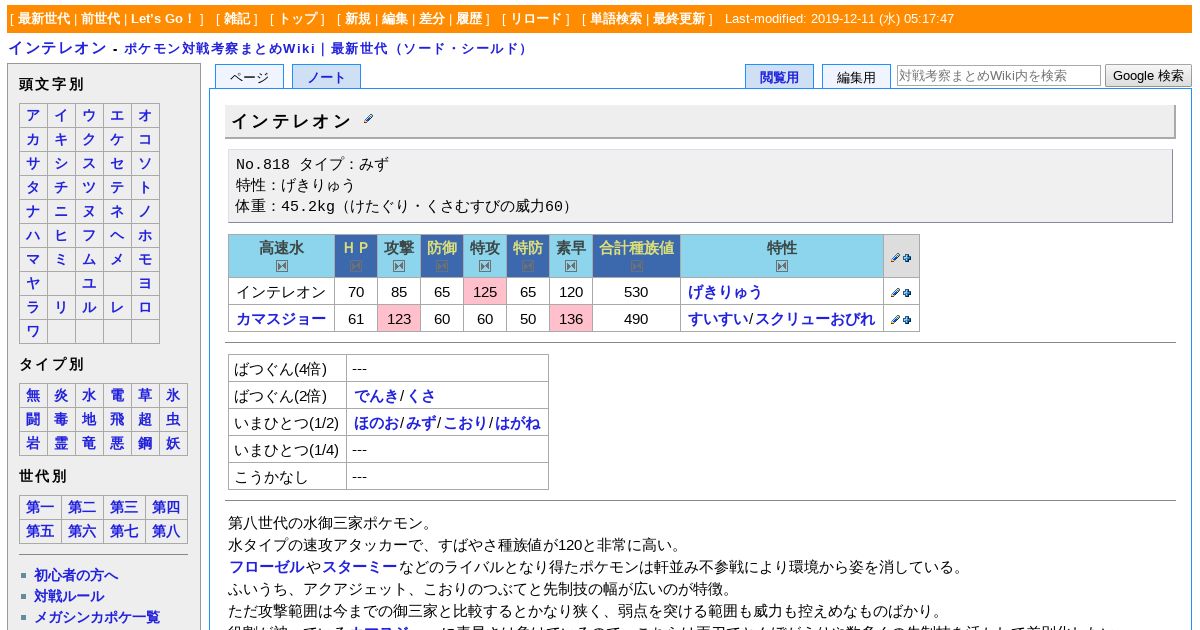Switch to the ノート tab
1200x630 pixels.
(326, 77)
